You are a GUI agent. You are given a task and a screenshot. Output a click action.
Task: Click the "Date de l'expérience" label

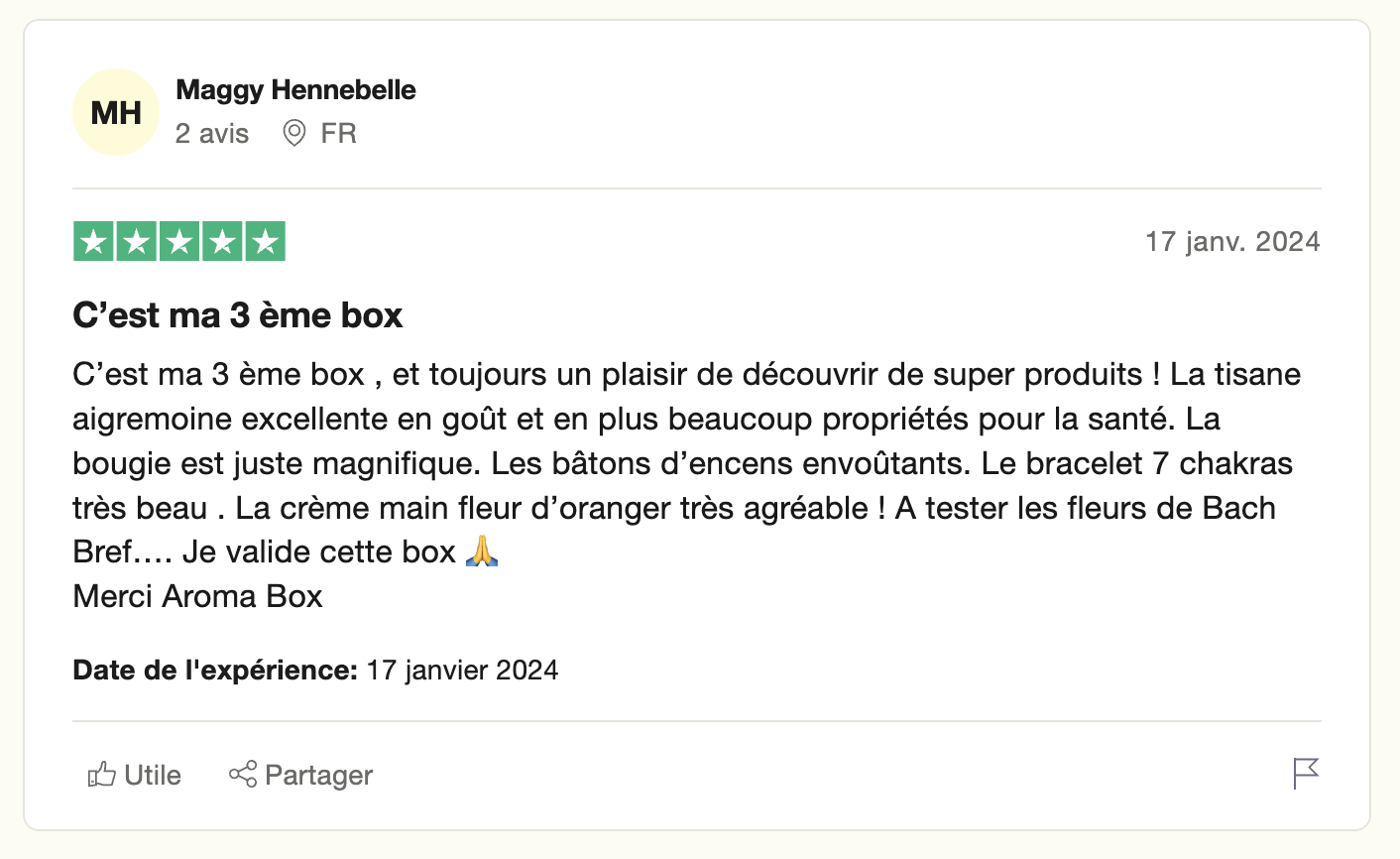[215, 671]
